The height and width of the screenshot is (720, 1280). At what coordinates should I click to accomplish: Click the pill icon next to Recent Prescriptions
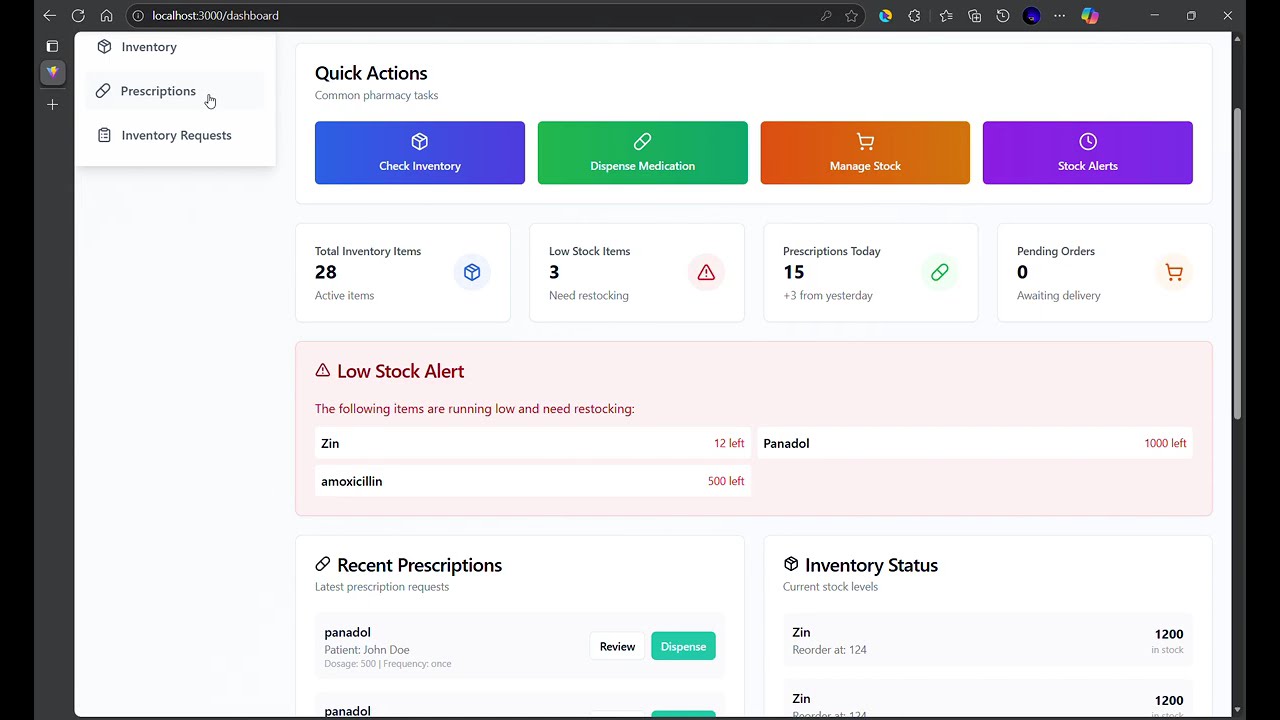click(322, 564)
